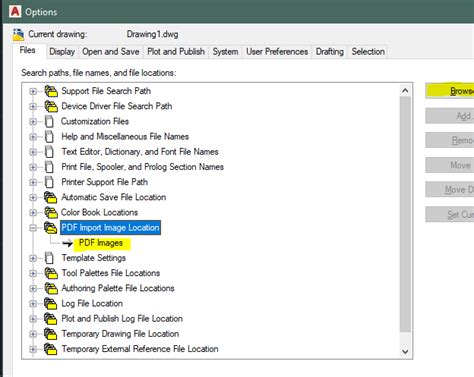
Task: Expand the Template Settings node
Action: click(x=33, y=258)
